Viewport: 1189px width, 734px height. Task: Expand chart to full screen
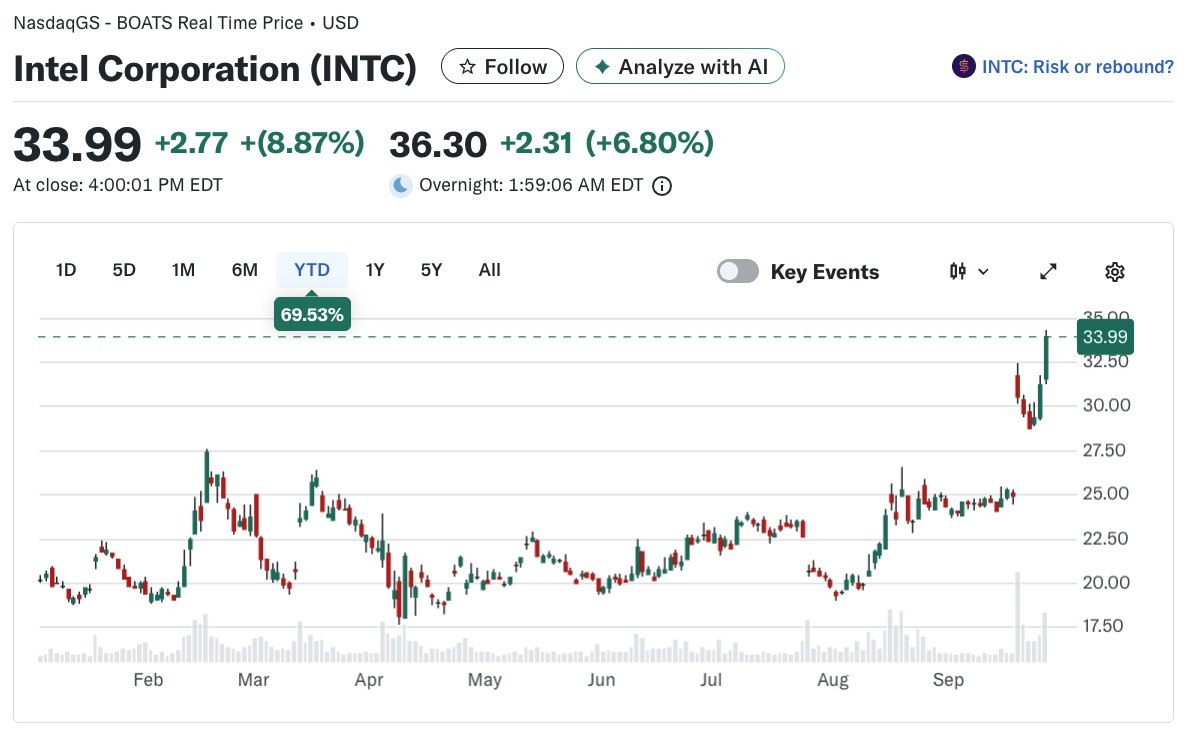click(x=1048, y=271)
